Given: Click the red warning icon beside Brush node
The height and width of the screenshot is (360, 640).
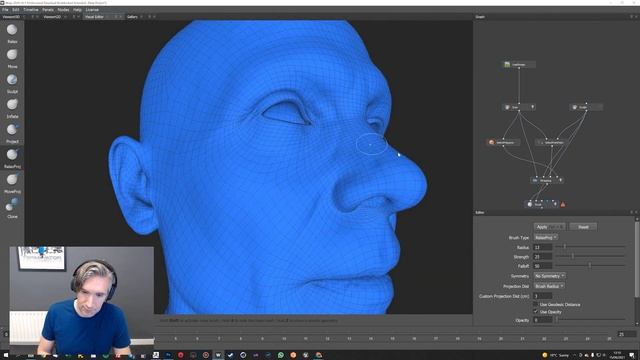Looking at the screenshot, I should tap(563, 204).
